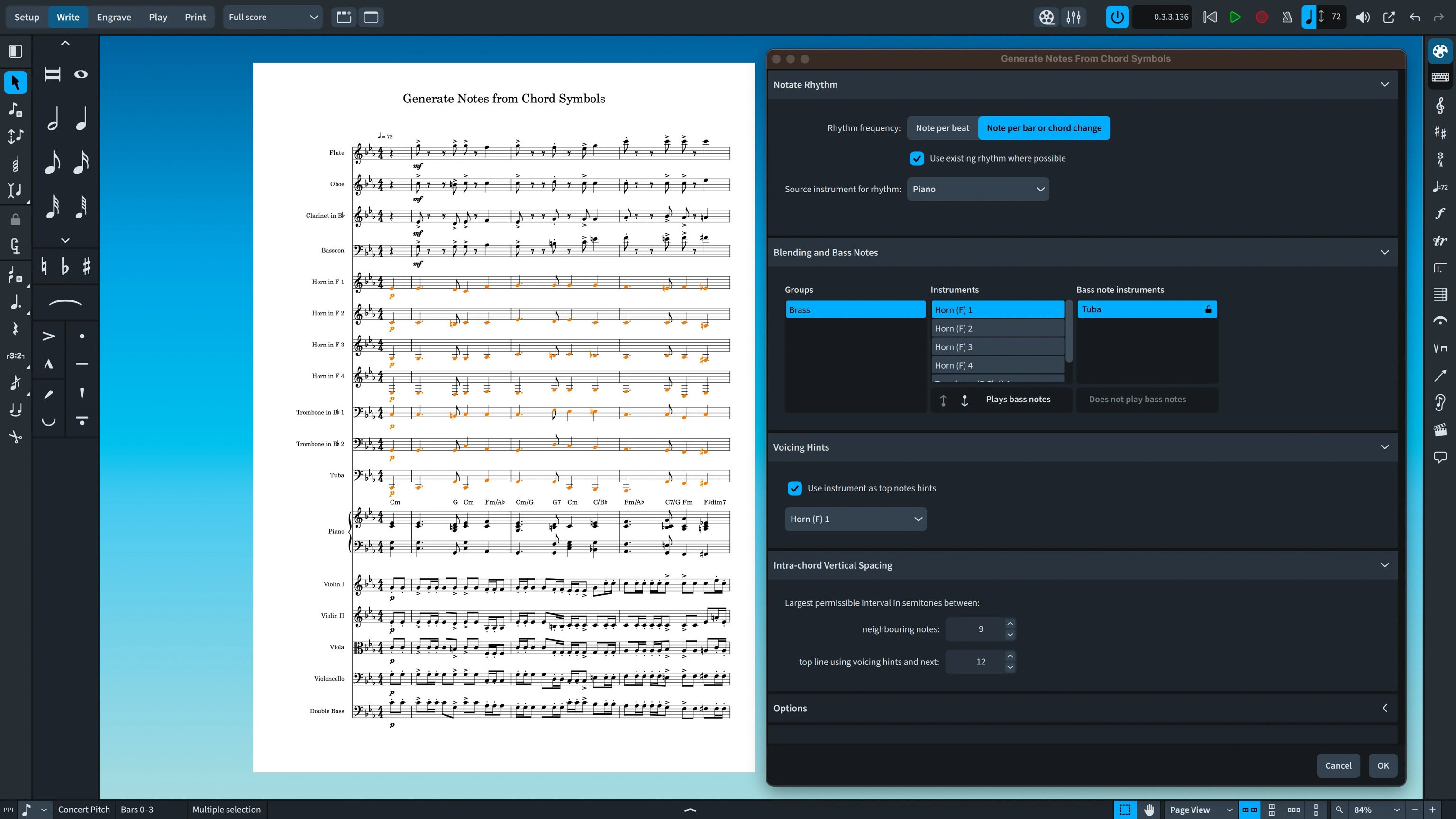The width and height of the screenshot is (1456, 819).
Task: Start playback with the green play button
Action: 1235,17
